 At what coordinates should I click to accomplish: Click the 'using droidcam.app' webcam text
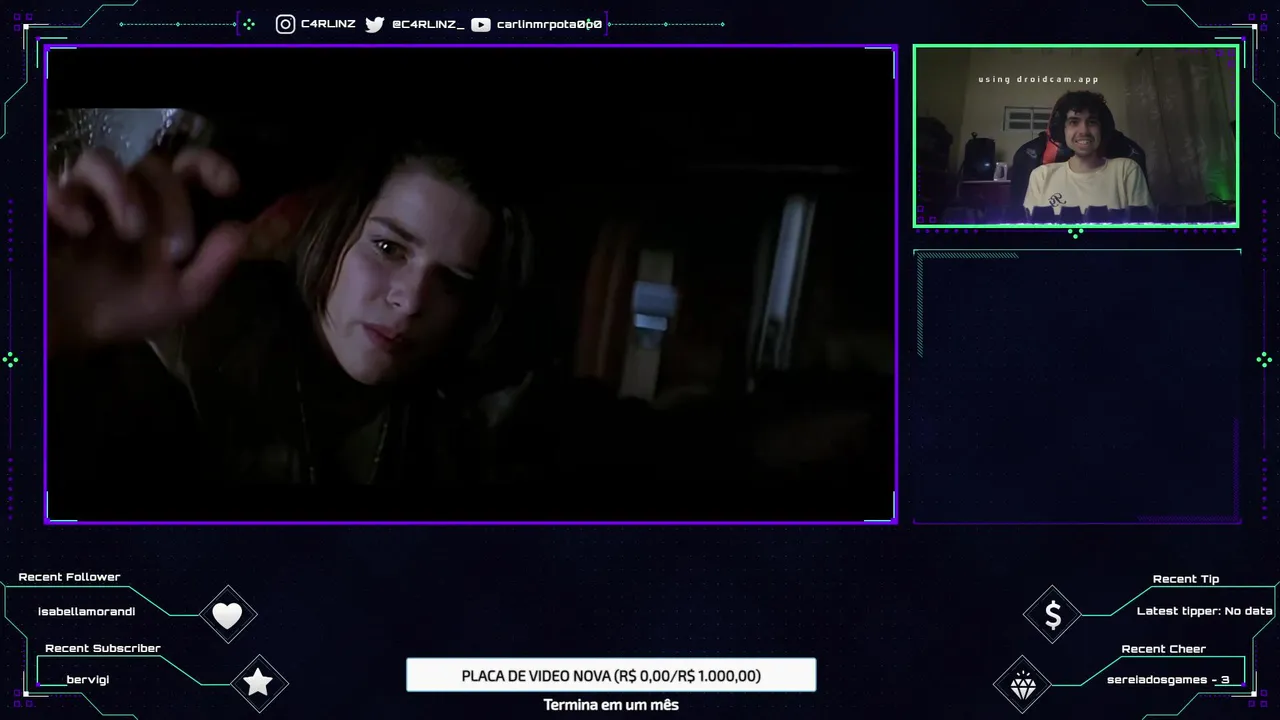pos(1038,79)
